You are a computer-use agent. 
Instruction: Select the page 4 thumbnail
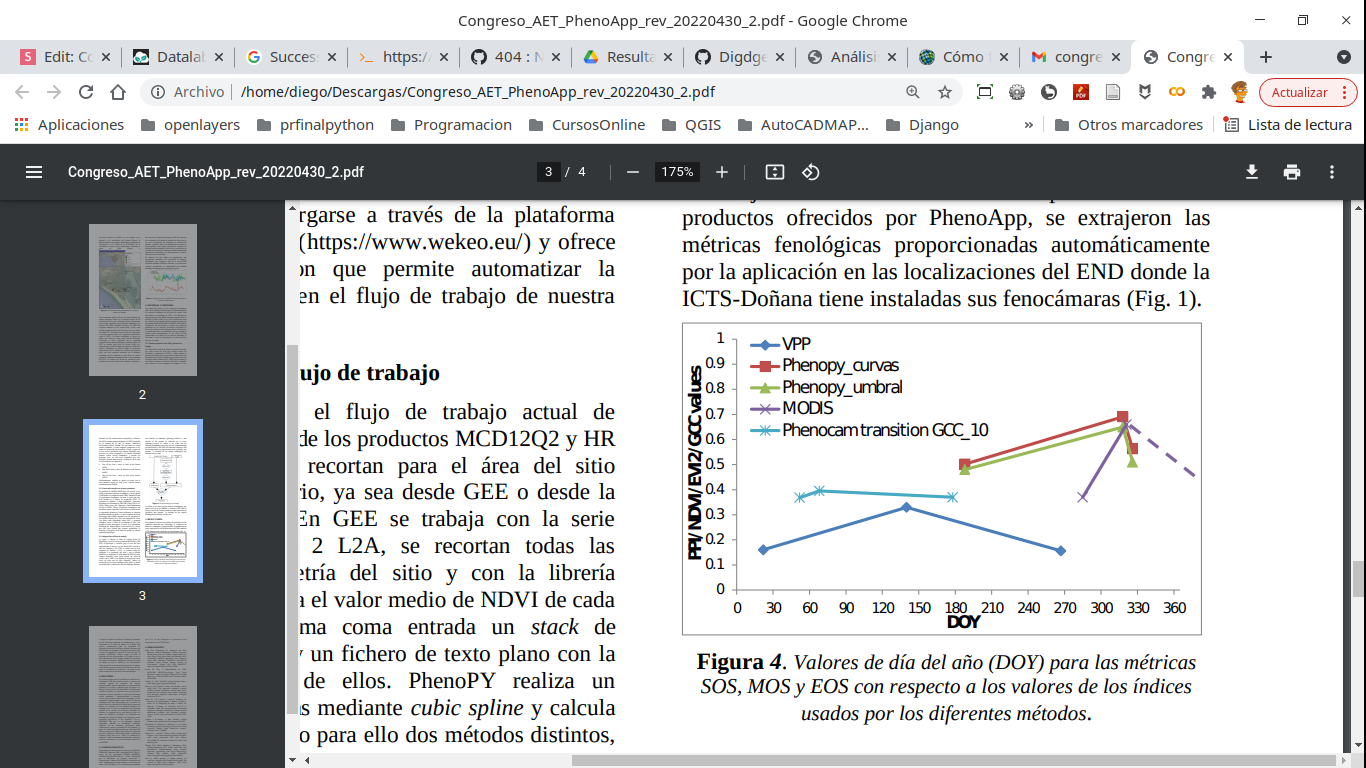click(x=143, y=697)
